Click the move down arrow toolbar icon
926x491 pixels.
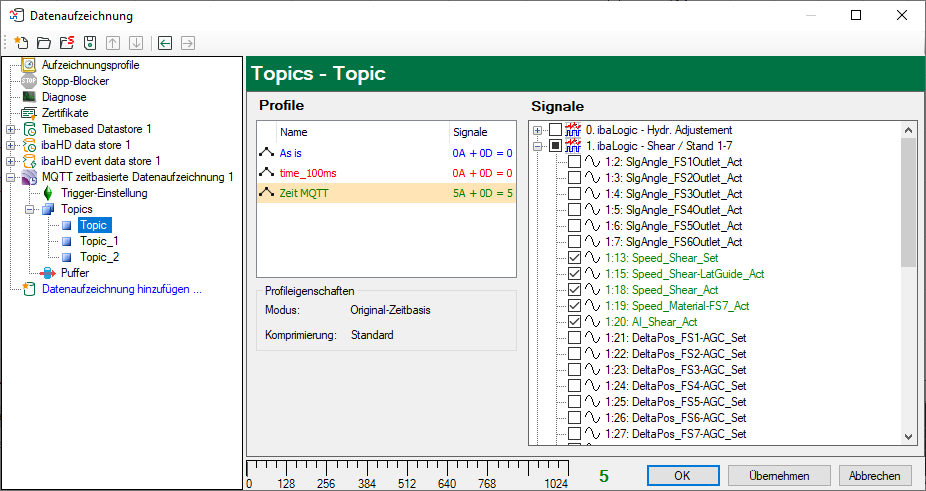[x=136, y=43]
